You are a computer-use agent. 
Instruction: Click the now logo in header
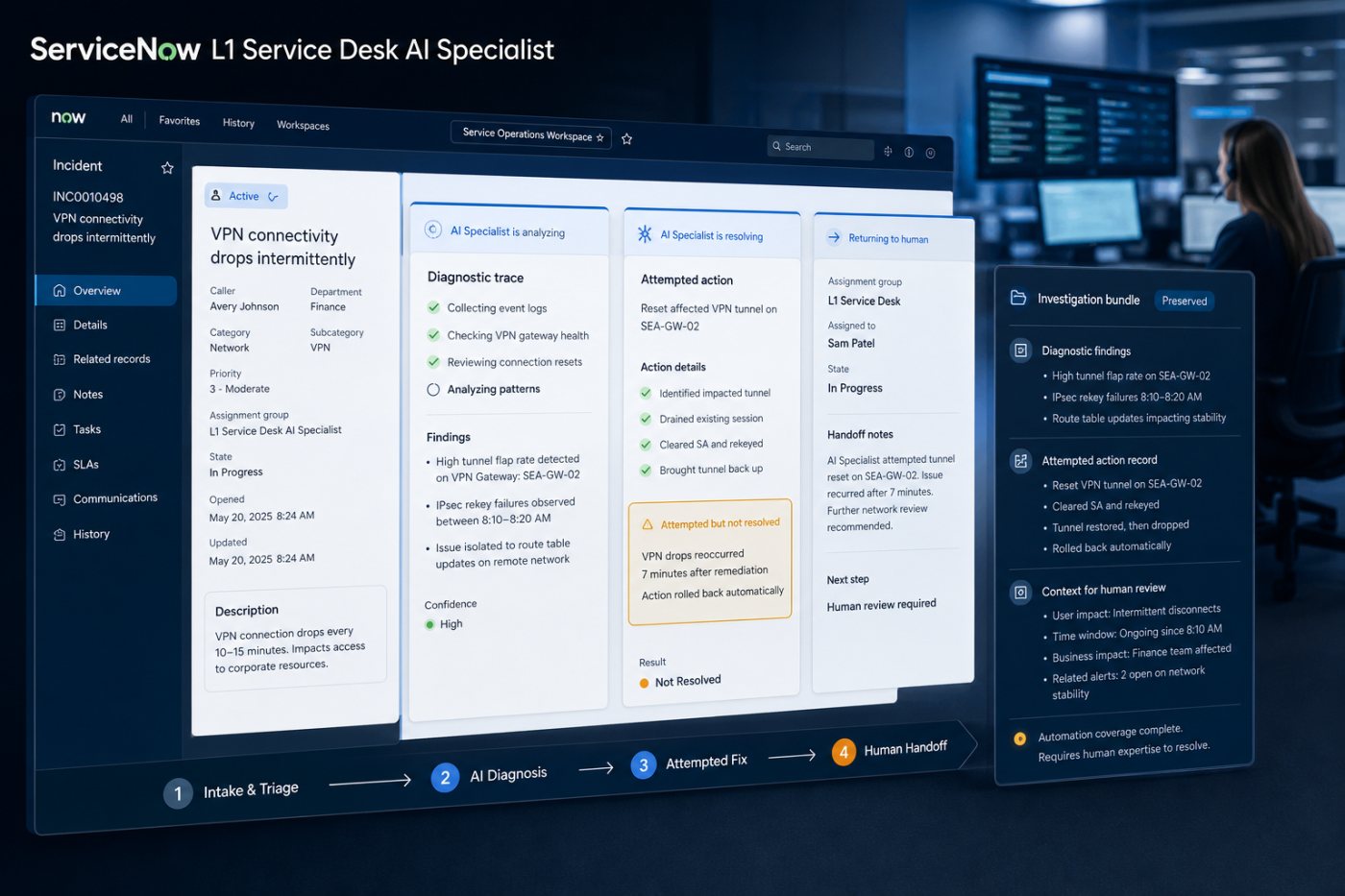pyautogui.click(x=68, y=117)
